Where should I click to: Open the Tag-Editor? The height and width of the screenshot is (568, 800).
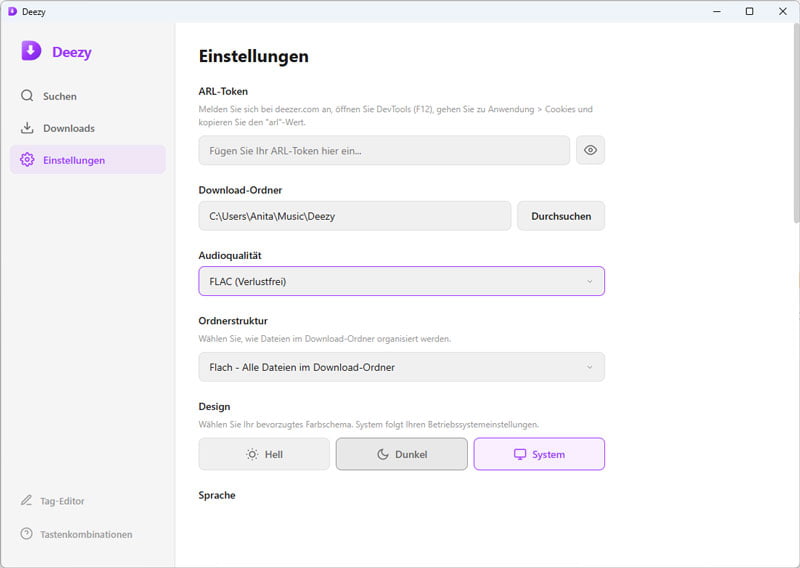(53, 501)
